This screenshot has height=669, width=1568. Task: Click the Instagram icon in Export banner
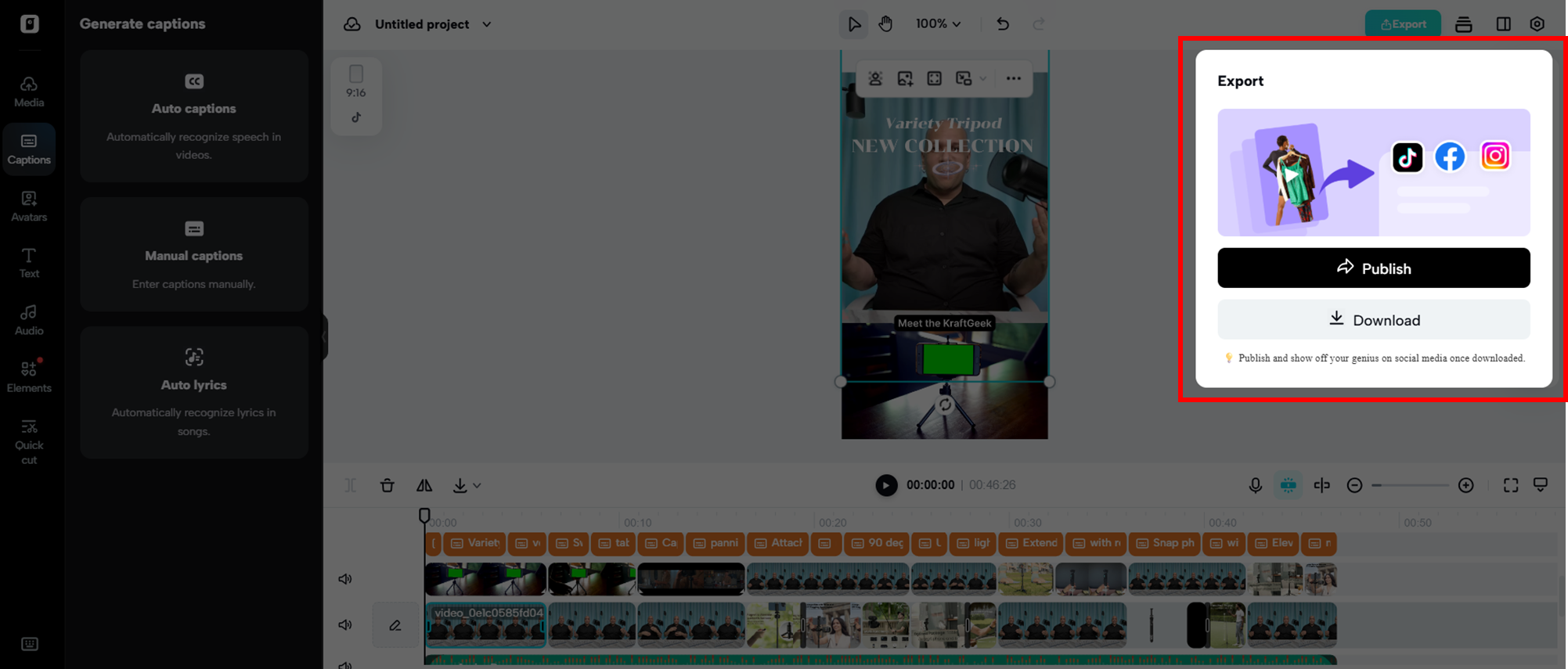pos(1495,156)
